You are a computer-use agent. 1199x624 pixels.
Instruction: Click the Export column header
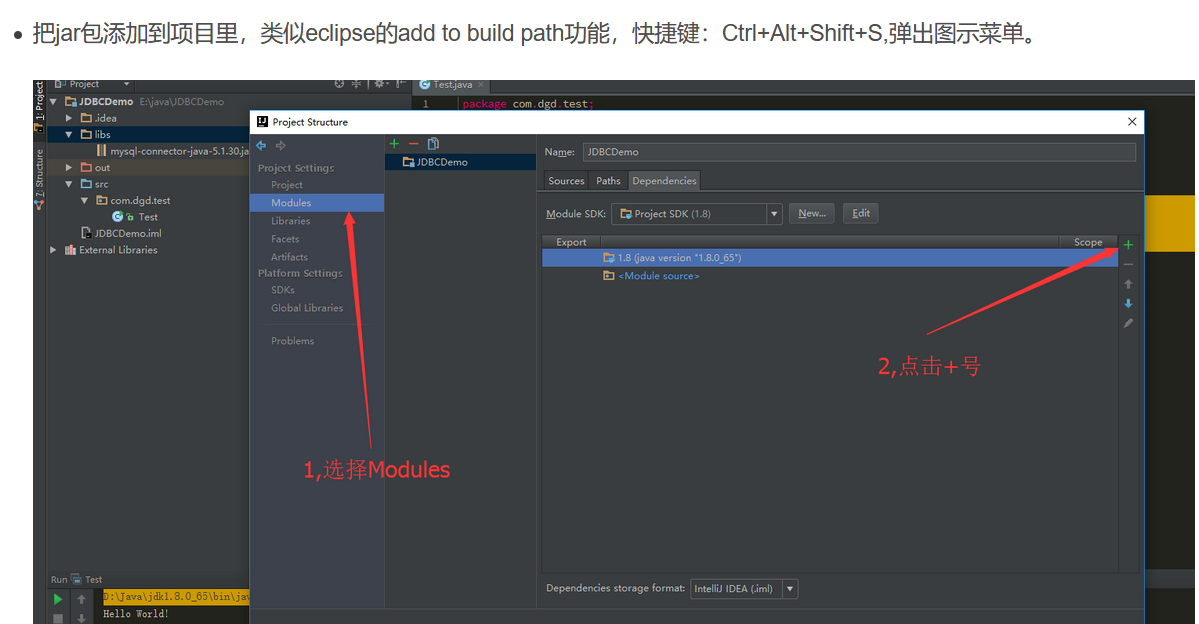571,242
